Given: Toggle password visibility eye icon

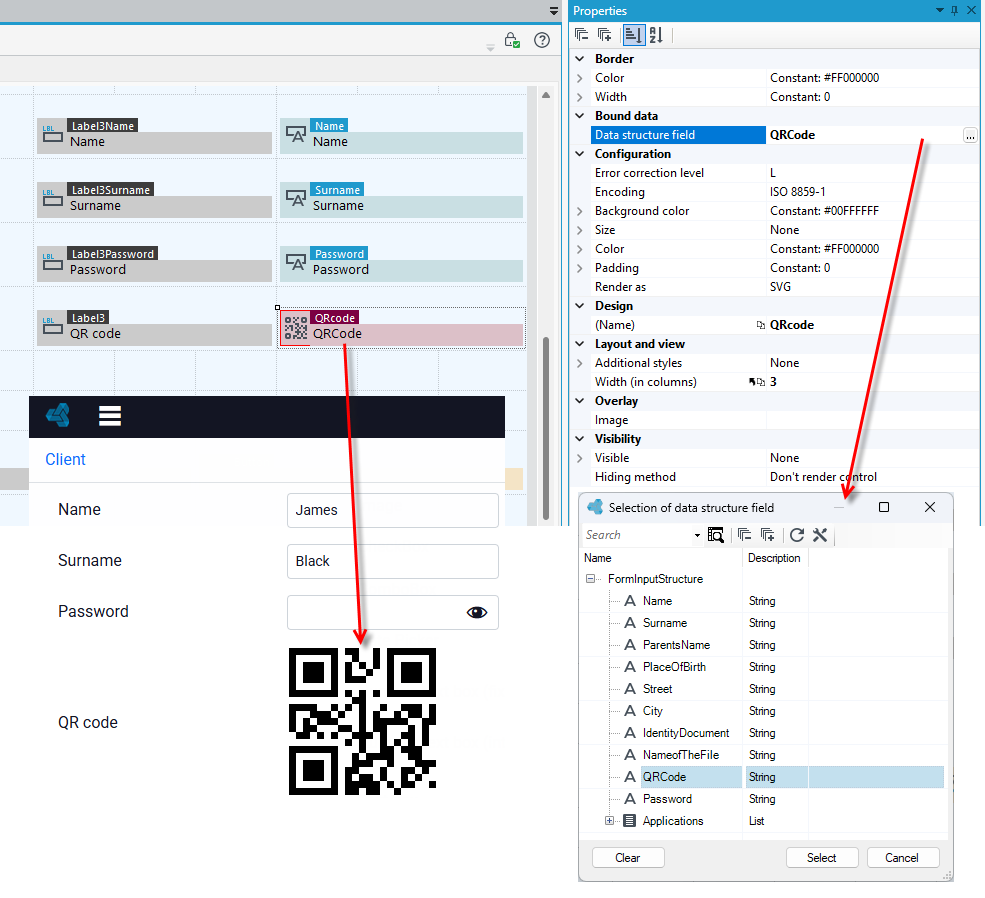Looking at the screenshot, I should tap(477, 612).
